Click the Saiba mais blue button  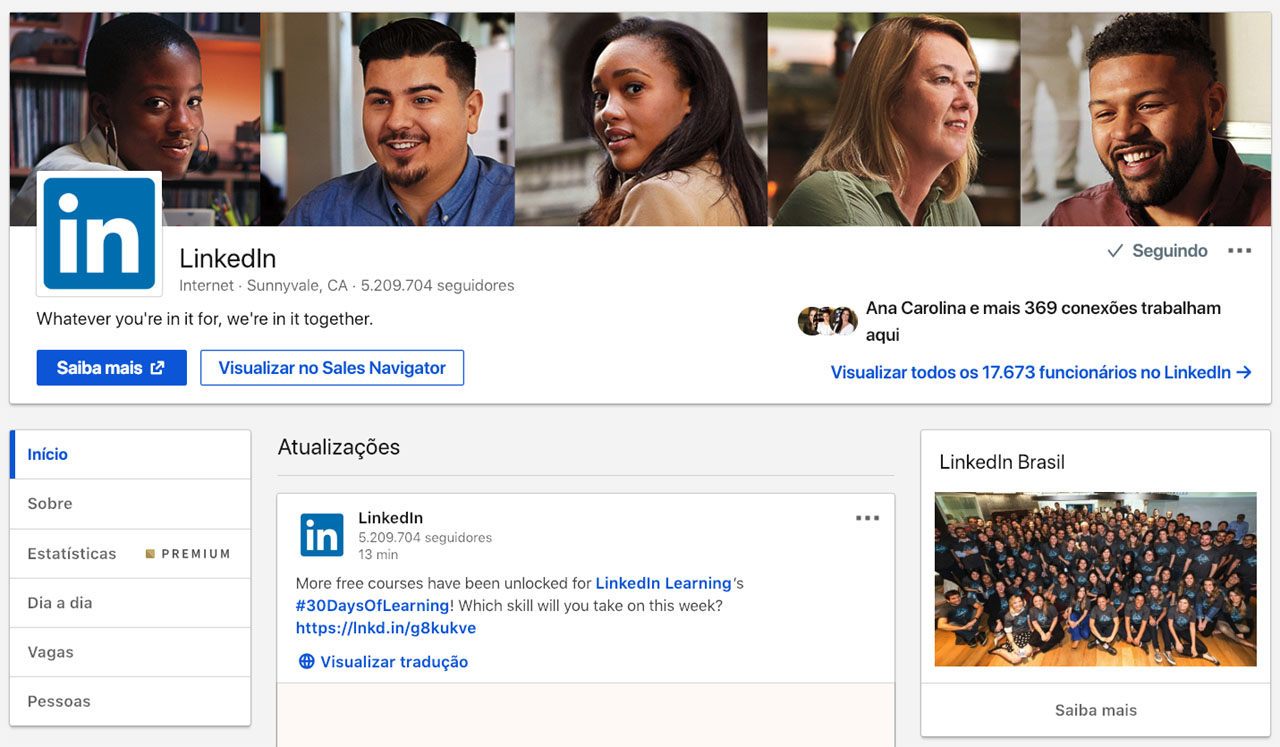[111, 368]
